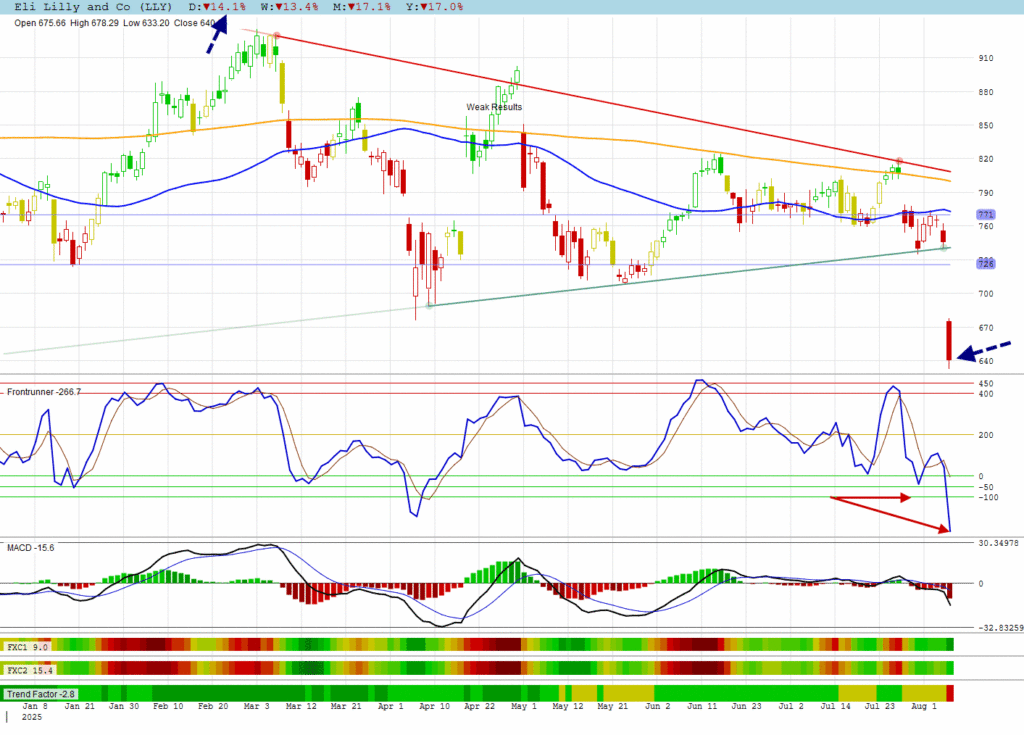The image size is (1024, 735).
Task: Click the Mar 12 date label
Action: 301,706
